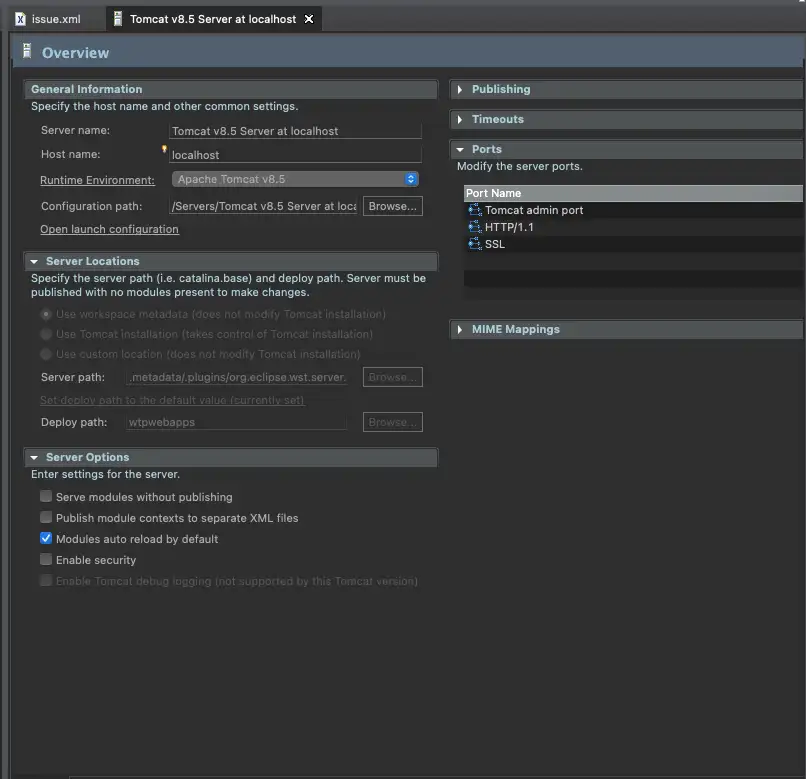Click the Server name: label
806x779 pixels.
[76, 131]
